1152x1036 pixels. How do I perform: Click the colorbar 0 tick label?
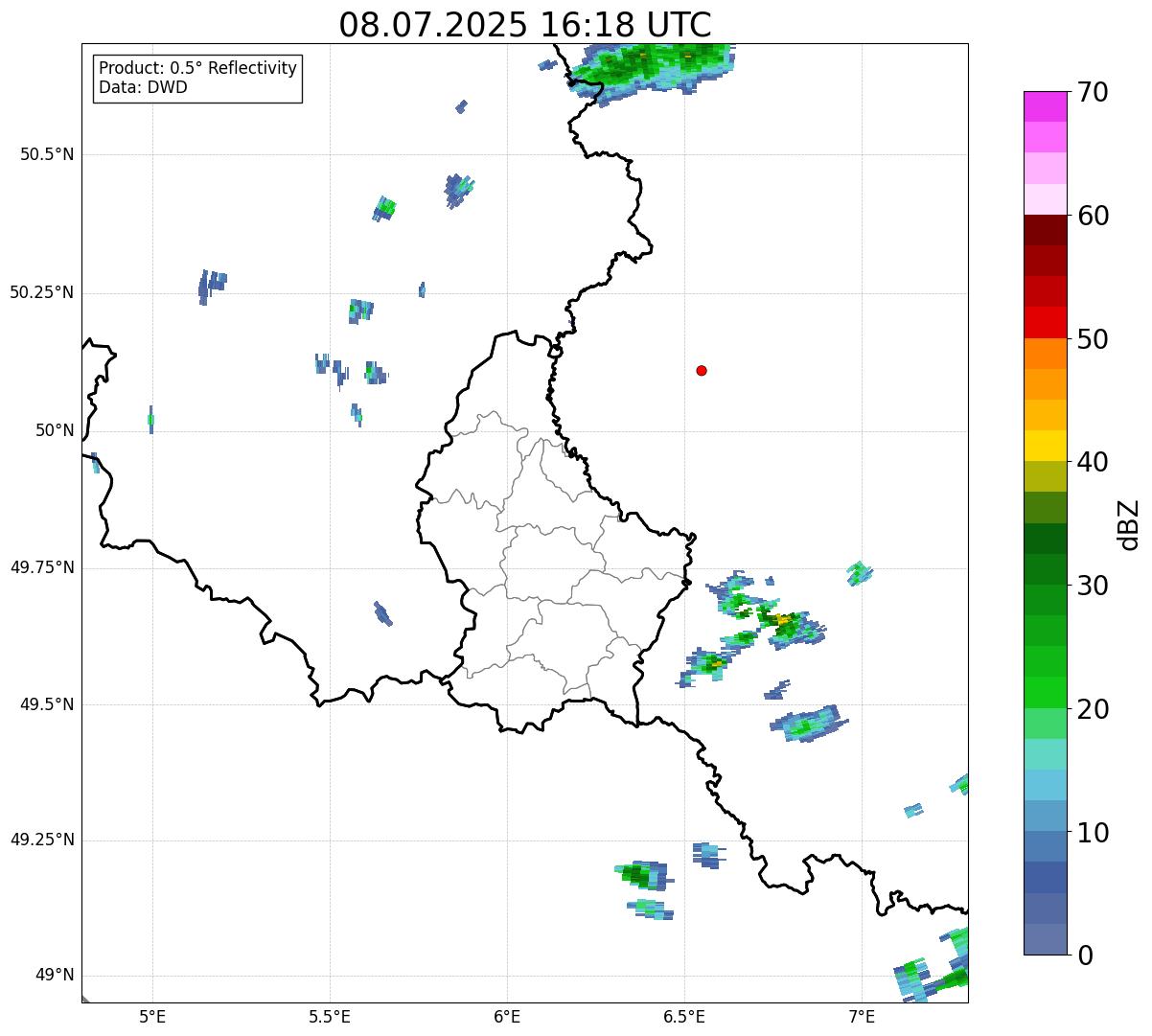[x=1085, y=955]
